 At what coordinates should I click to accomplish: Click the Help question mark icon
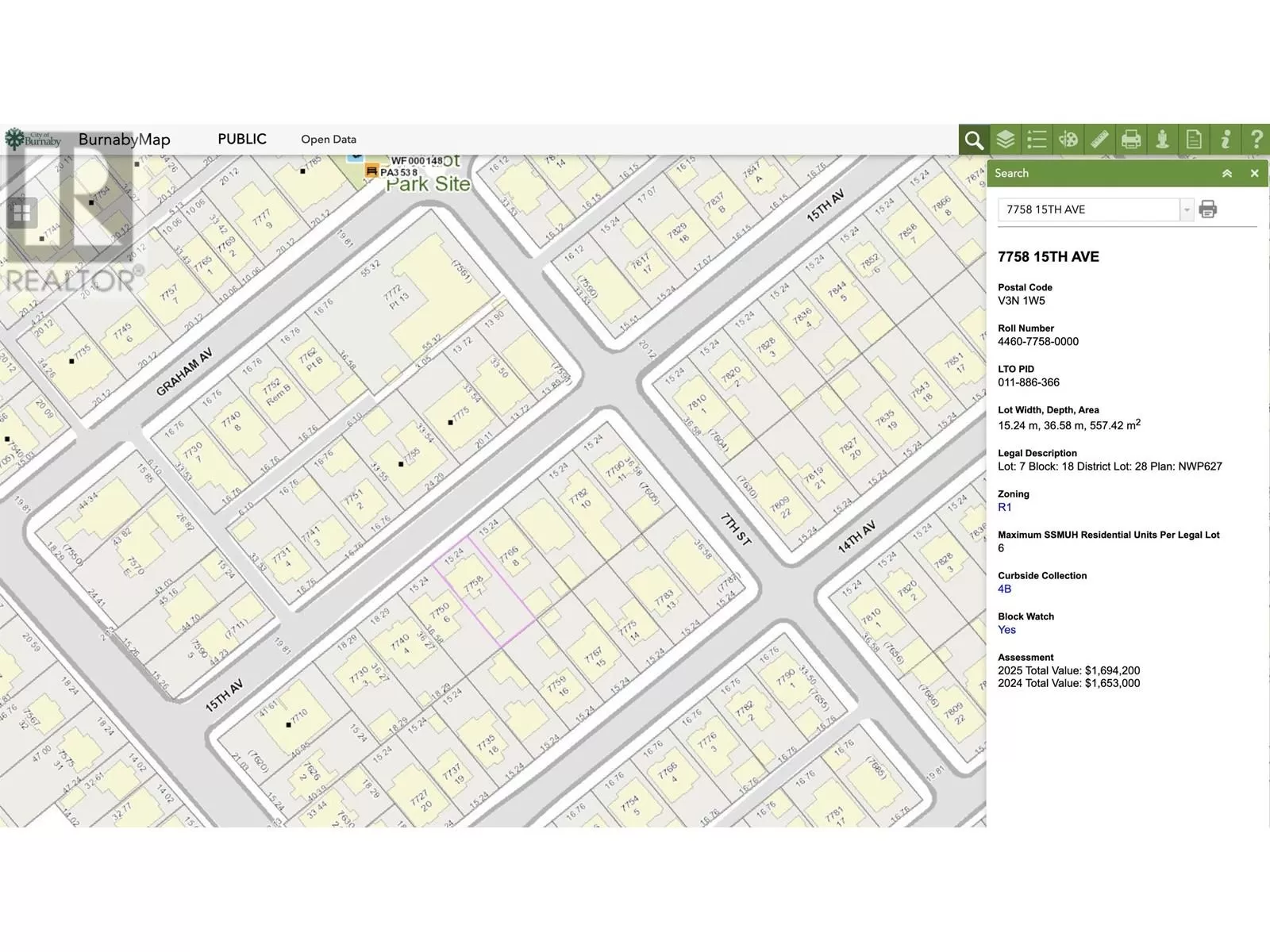pos(1256,140)
